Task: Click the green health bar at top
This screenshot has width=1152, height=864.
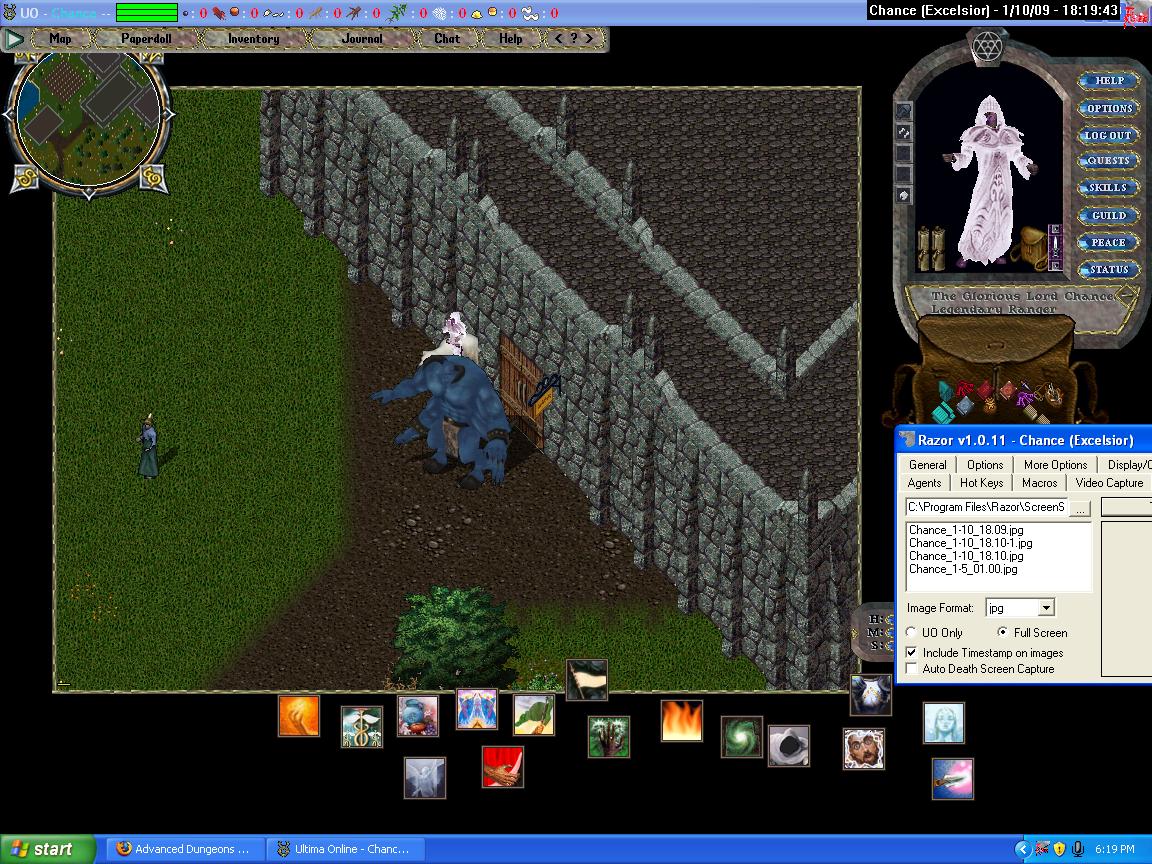Action: tap(147, 12)
